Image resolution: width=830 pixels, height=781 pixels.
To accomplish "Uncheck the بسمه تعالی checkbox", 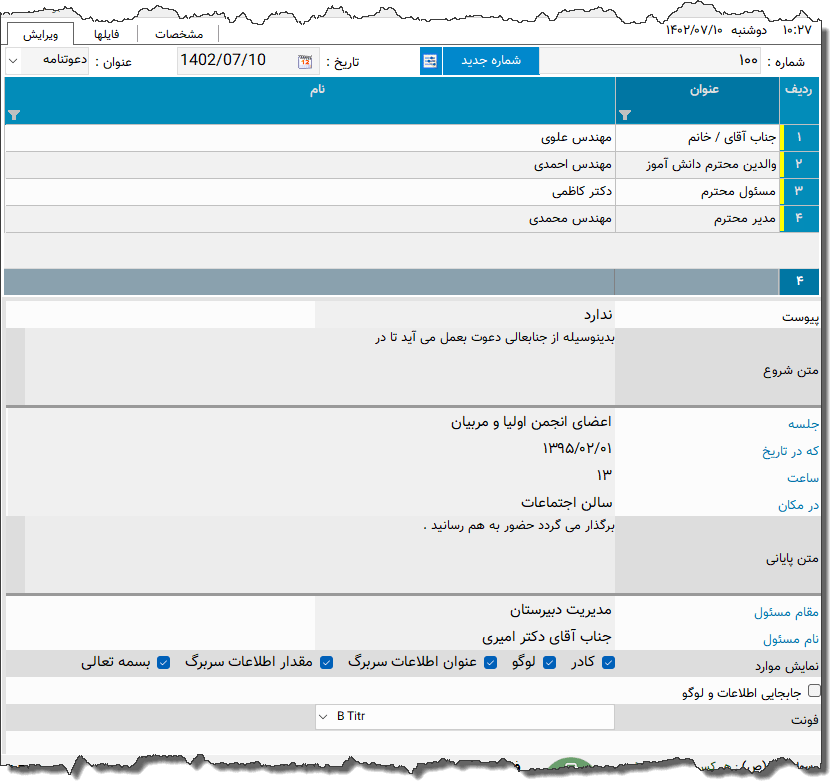I will [163, 661].
